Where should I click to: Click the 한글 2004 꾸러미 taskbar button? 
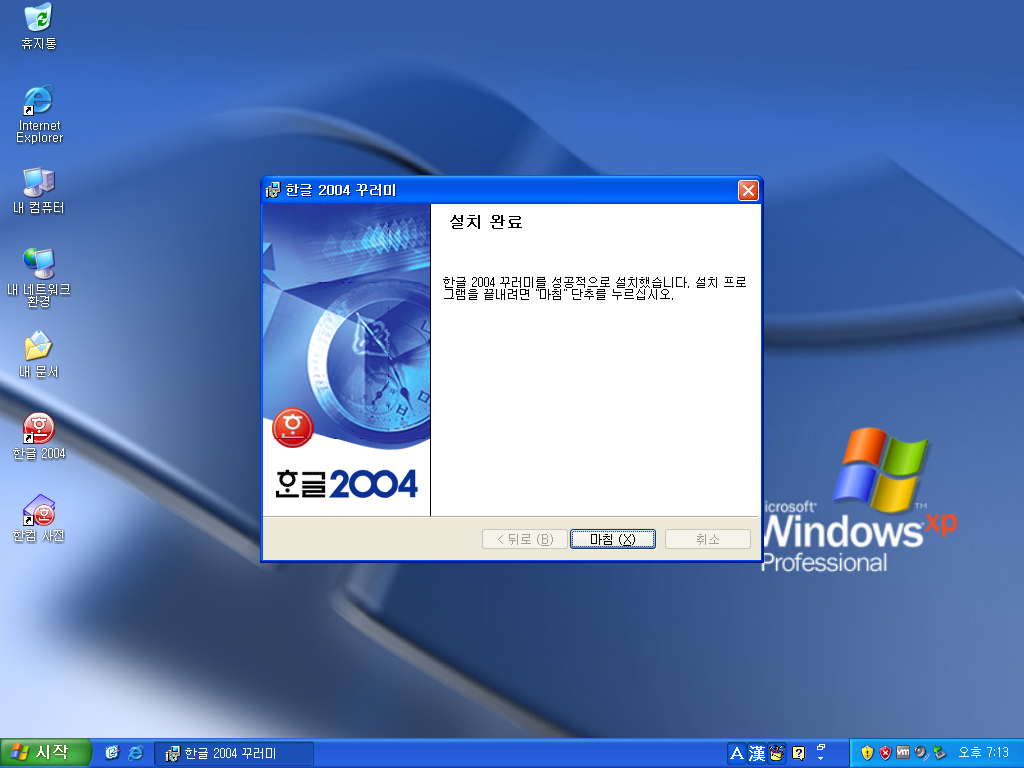click(234, 754)
